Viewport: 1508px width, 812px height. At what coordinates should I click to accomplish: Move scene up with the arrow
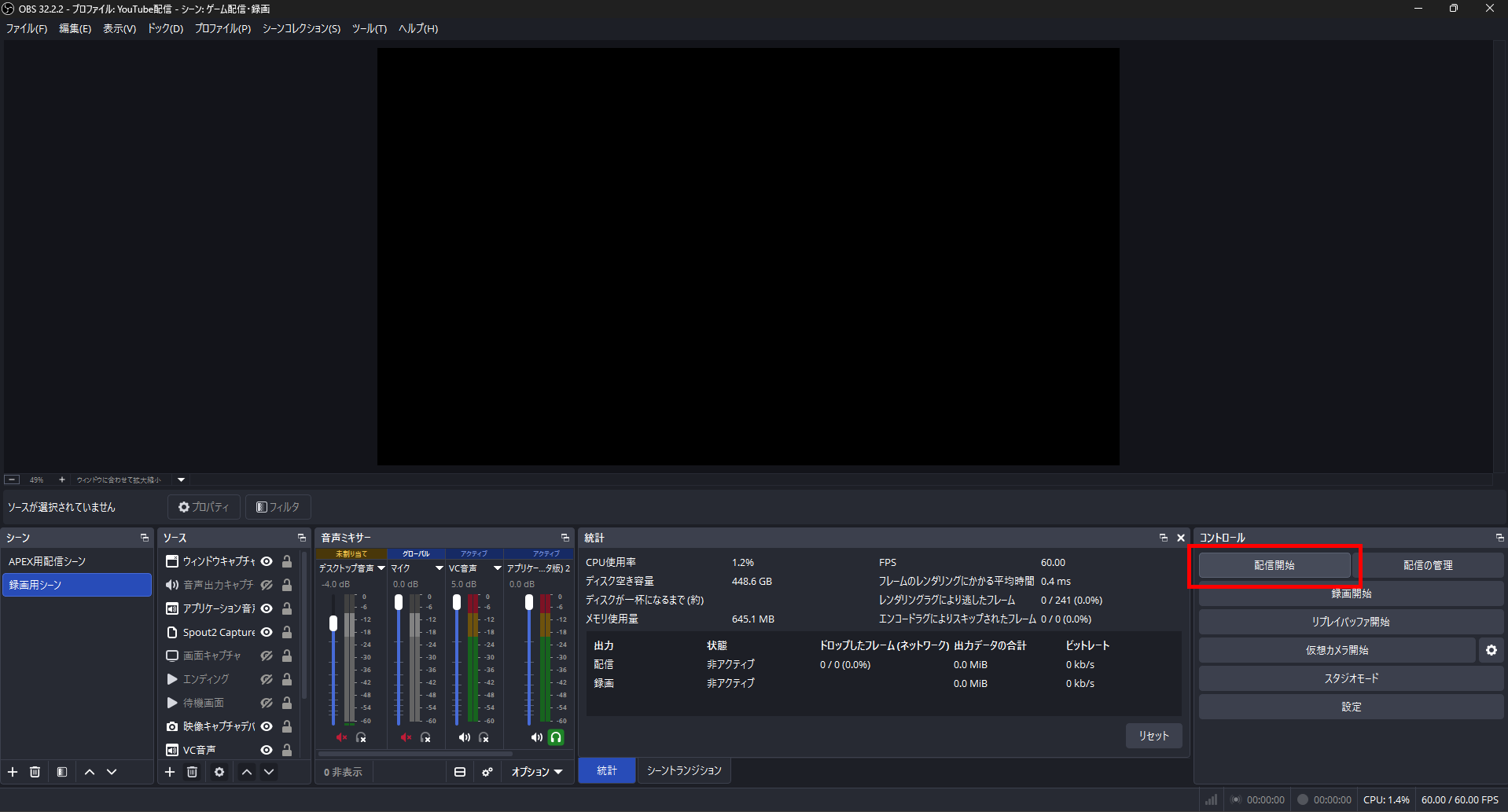90,772
